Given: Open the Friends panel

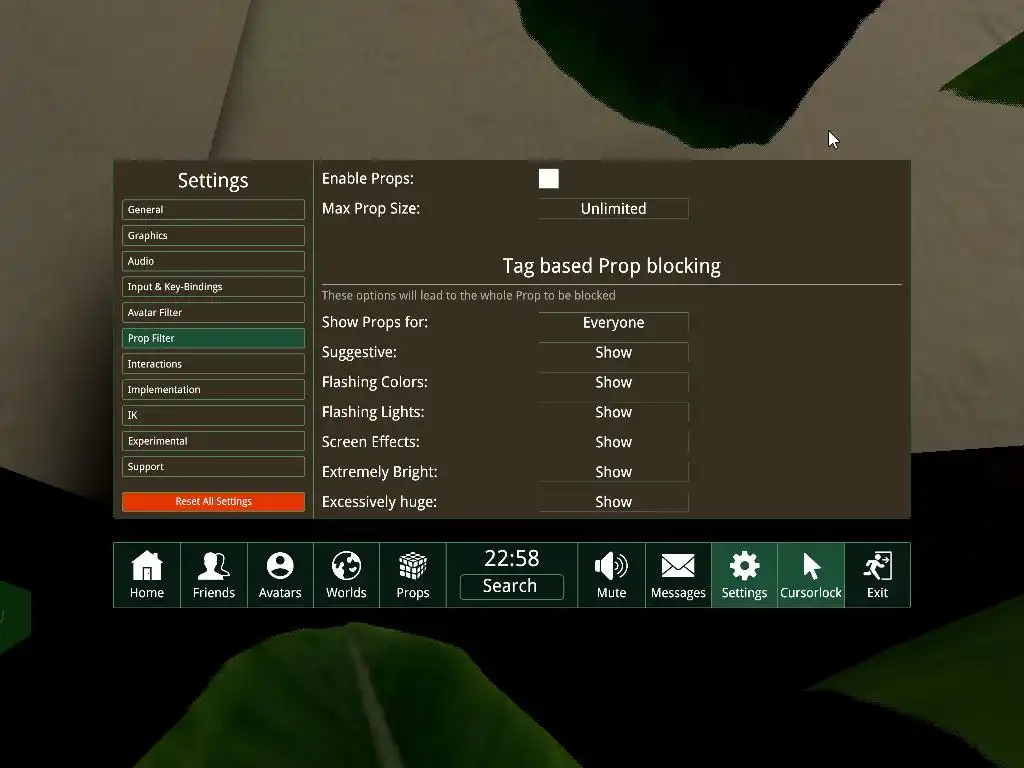Looking at the screenshot, I should 214,575.
